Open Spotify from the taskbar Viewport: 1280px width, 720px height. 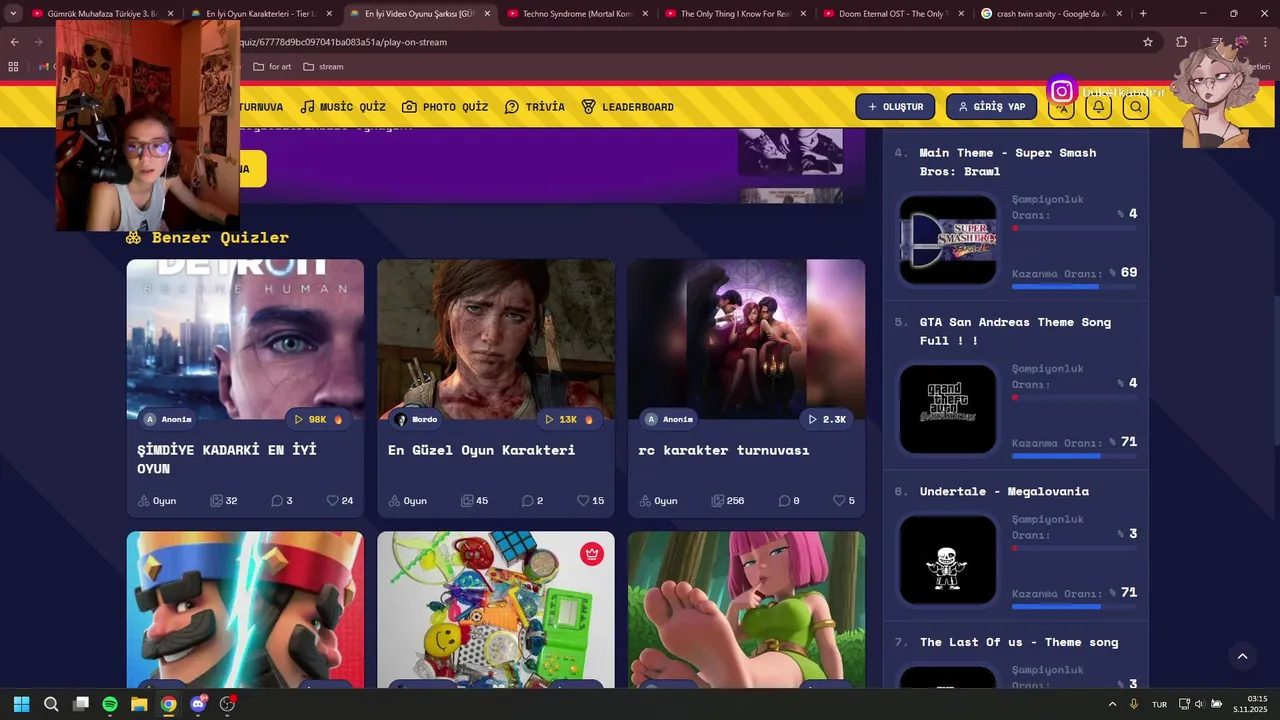(110, 704)
